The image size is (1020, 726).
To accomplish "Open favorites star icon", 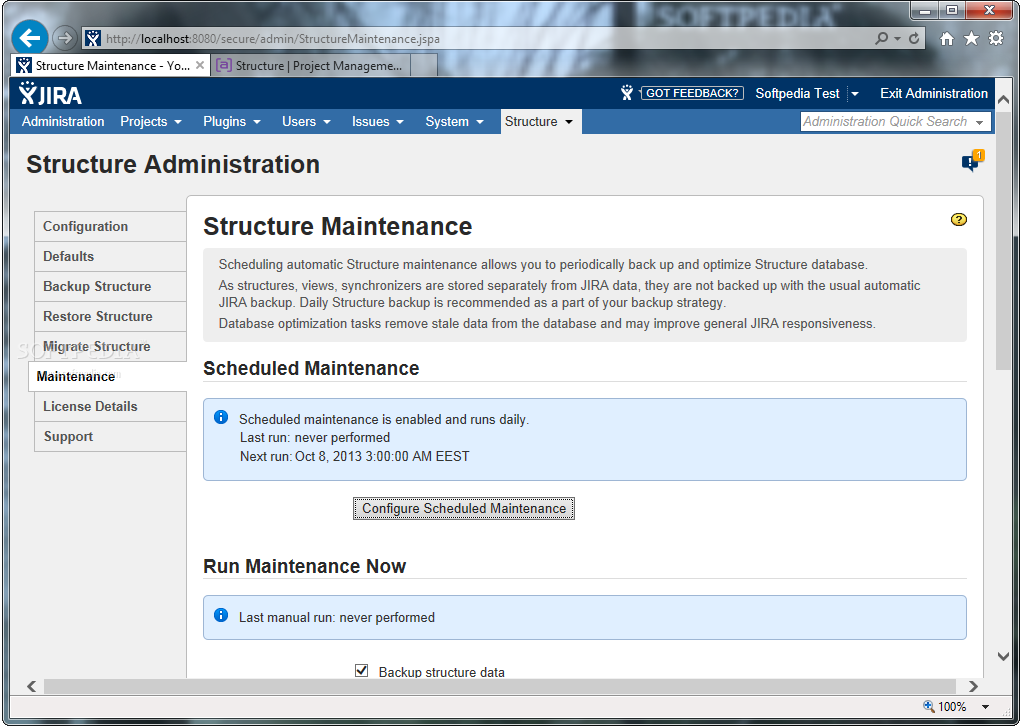I will (971, 38).
